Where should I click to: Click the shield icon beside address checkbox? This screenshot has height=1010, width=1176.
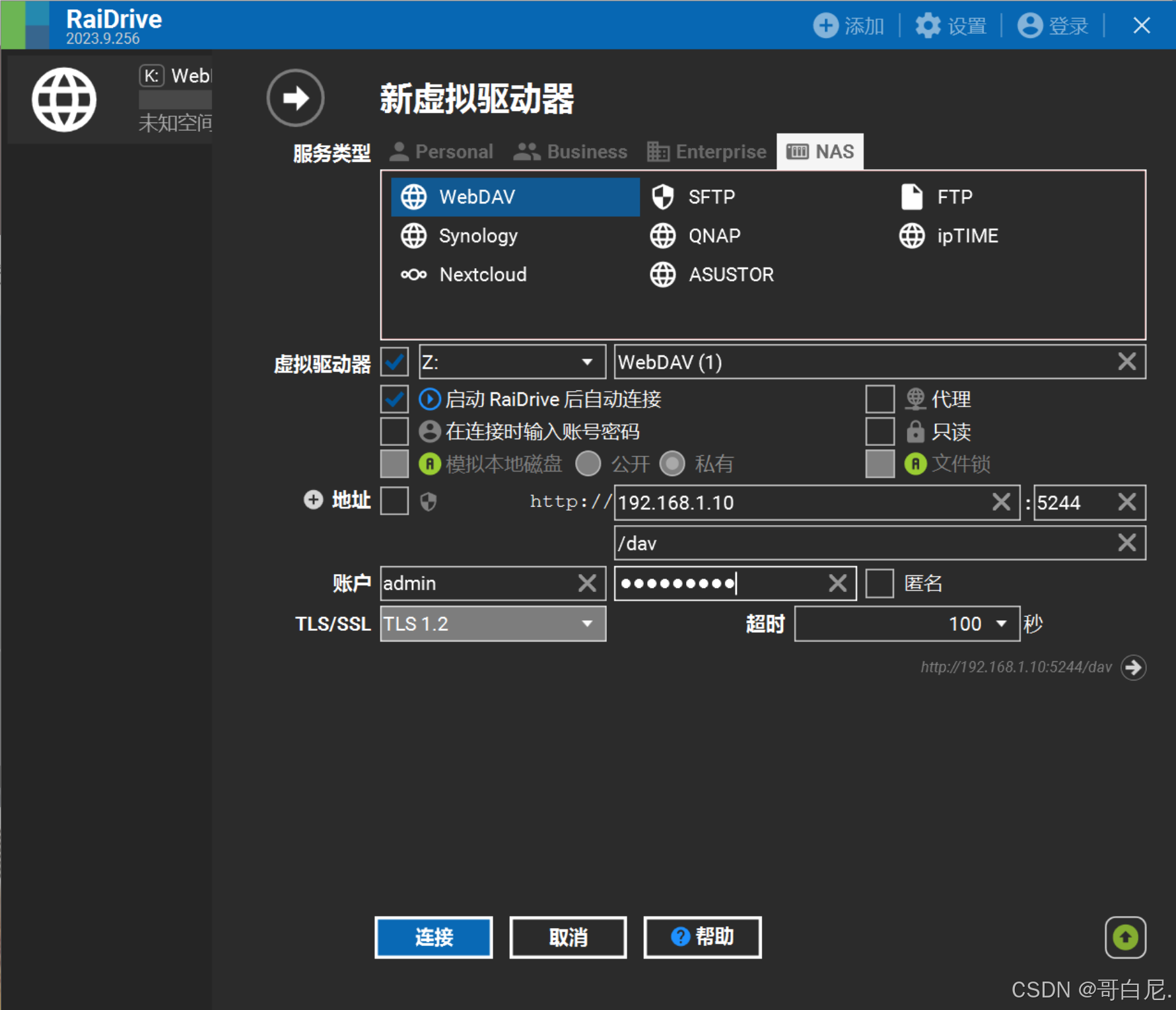click(429, 502)
